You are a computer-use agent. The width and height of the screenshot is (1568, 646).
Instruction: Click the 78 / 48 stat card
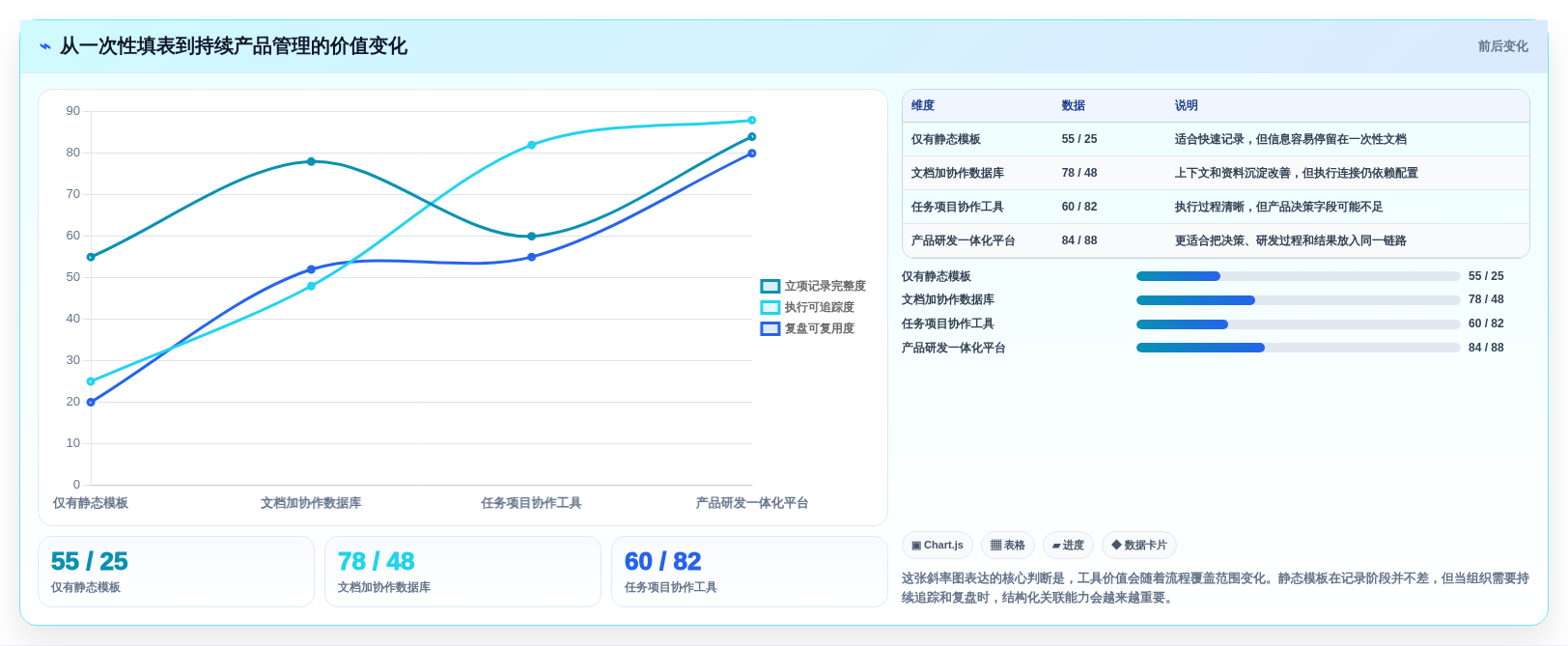click(462, 572)
